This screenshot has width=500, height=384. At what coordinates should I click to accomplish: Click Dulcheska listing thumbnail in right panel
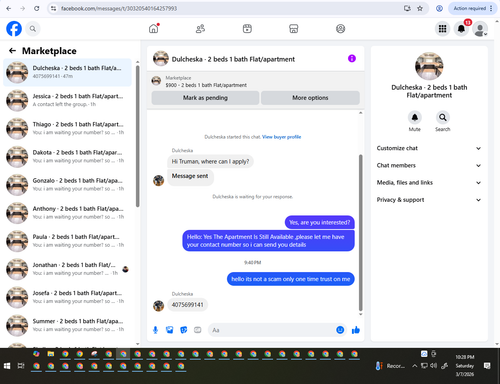[x=429, y=66]
